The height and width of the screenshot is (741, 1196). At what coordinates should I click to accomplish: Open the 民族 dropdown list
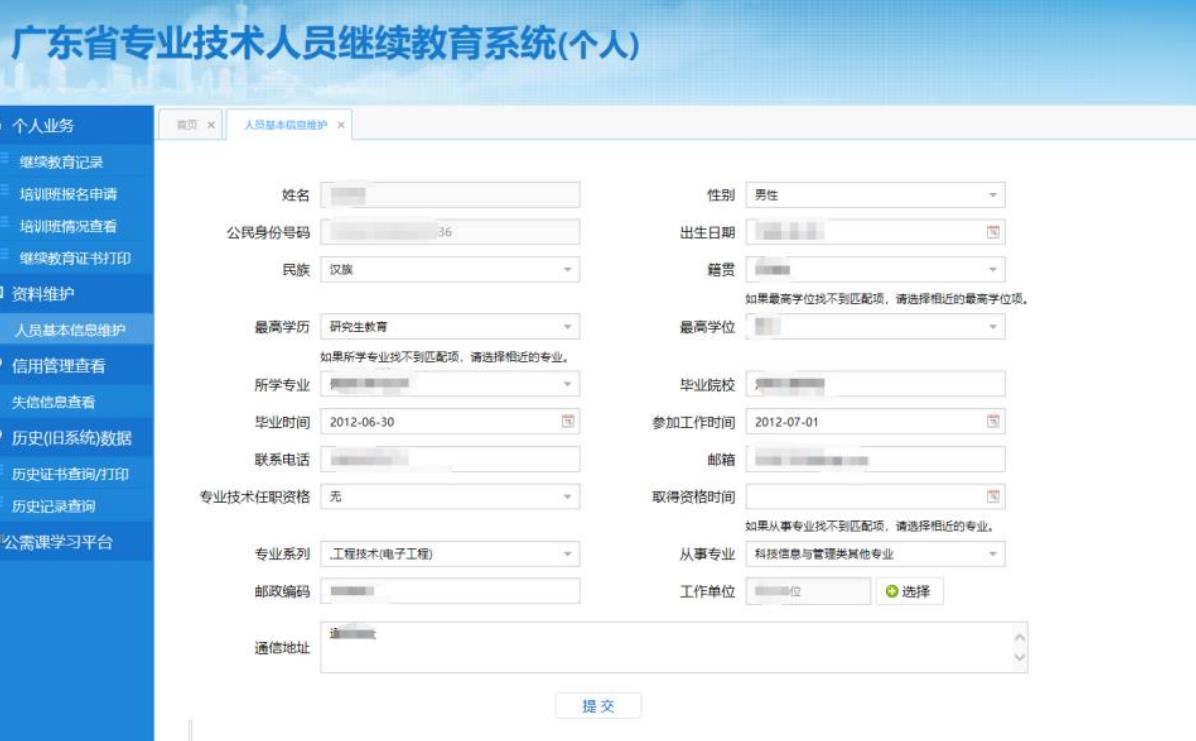567,270
